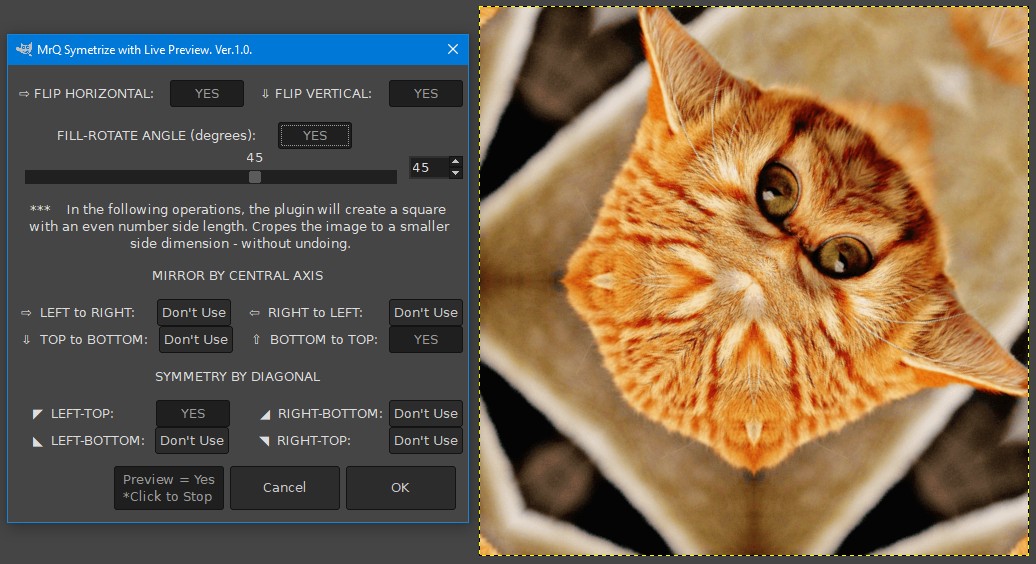Toggle RIGHT to LEFT Don't Use button
Screen dimensions: 1036x564
point(426,312)
